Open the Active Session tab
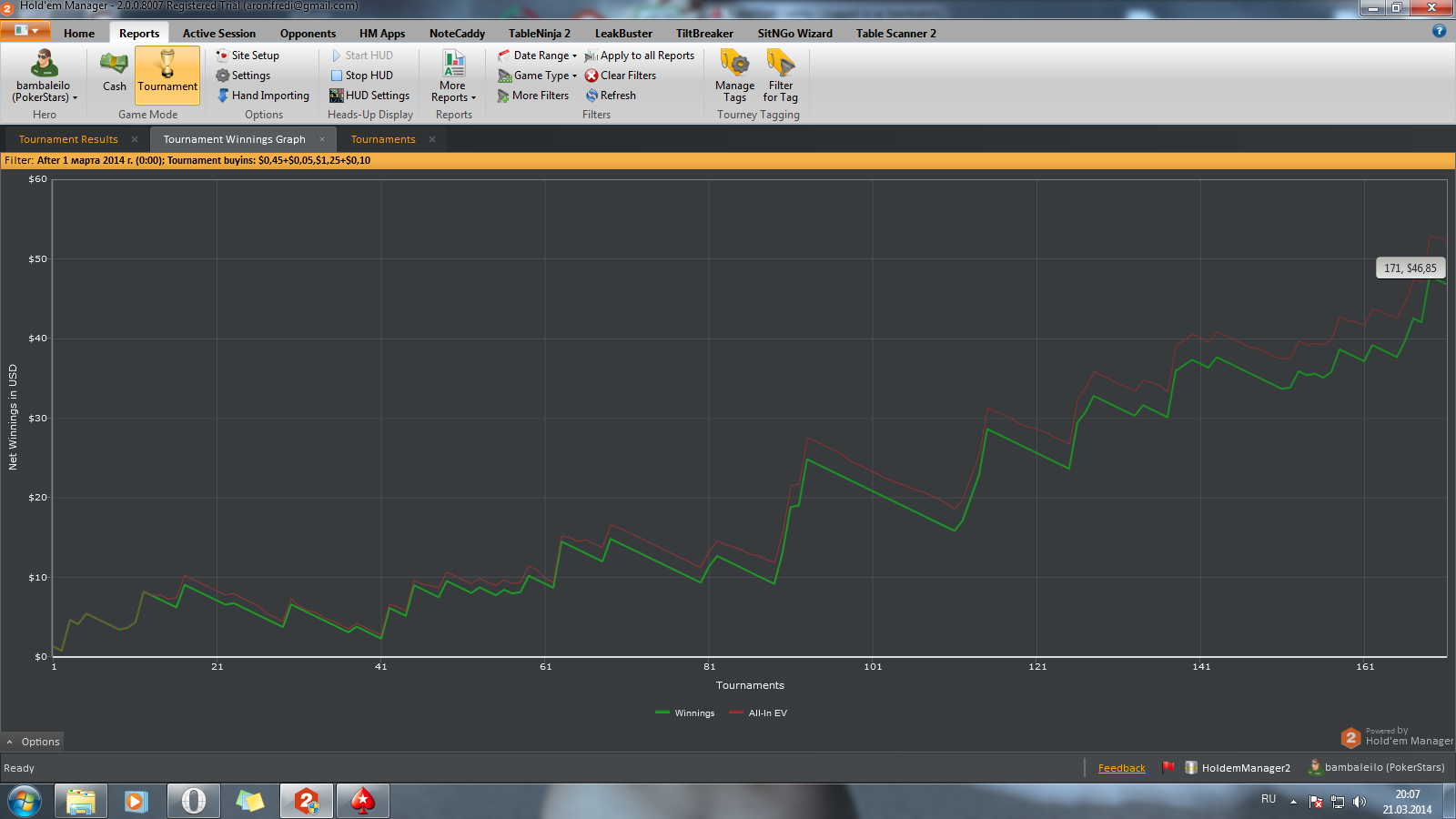Viewport: 1456px width, 819px height. 219,34
